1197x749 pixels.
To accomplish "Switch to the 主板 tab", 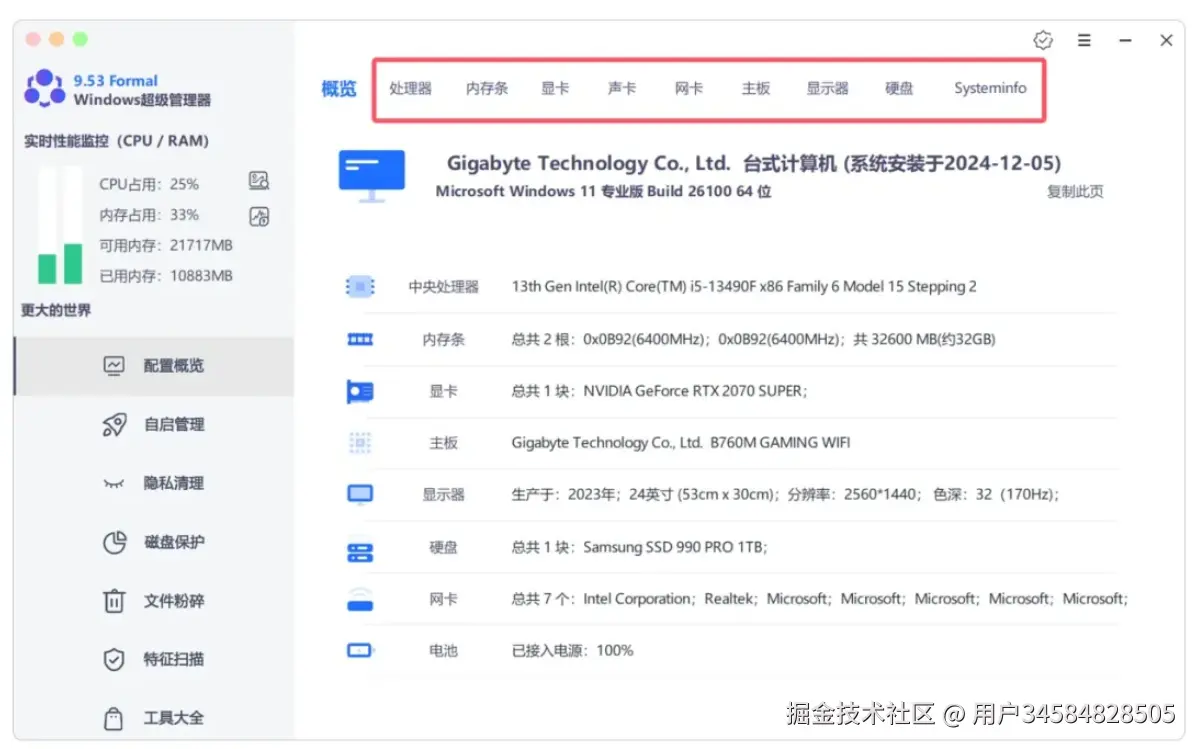I will tap(756, 89).
